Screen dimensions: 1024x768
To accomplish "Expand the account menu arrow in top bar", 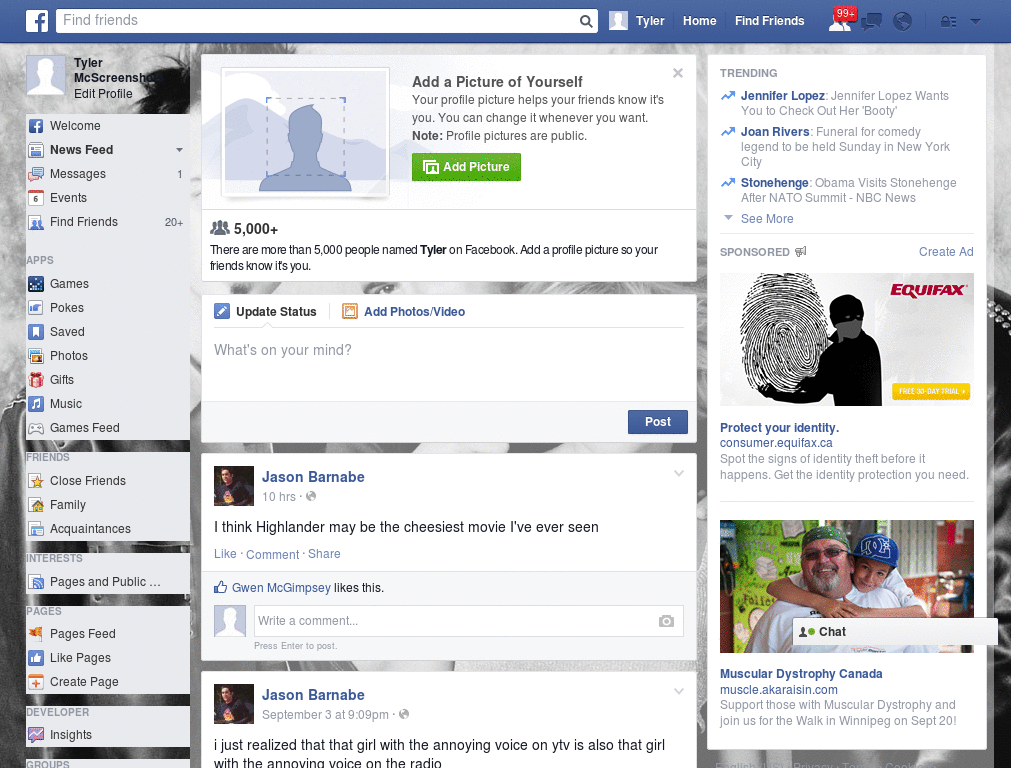I will [975, 21].
